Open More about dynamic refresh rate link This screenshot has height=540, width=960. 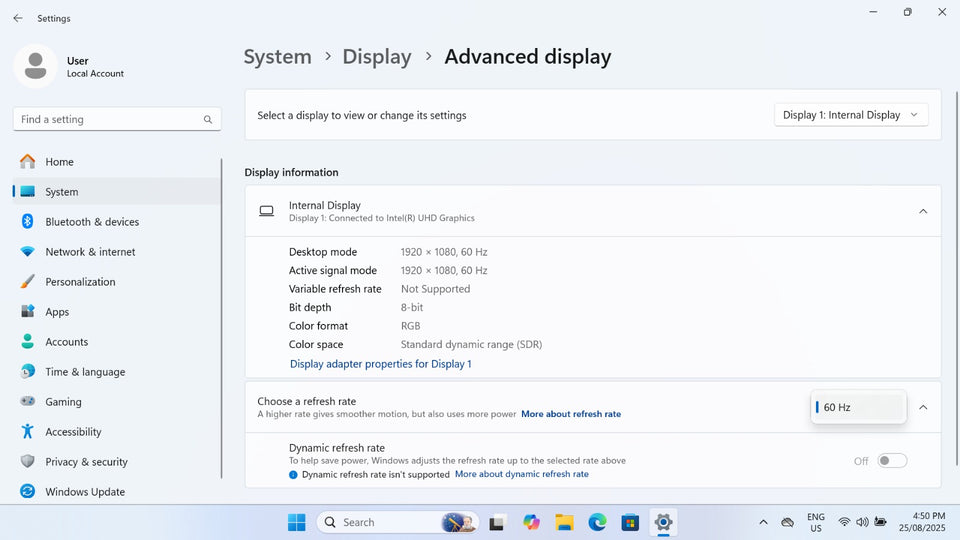click(522, 474)
